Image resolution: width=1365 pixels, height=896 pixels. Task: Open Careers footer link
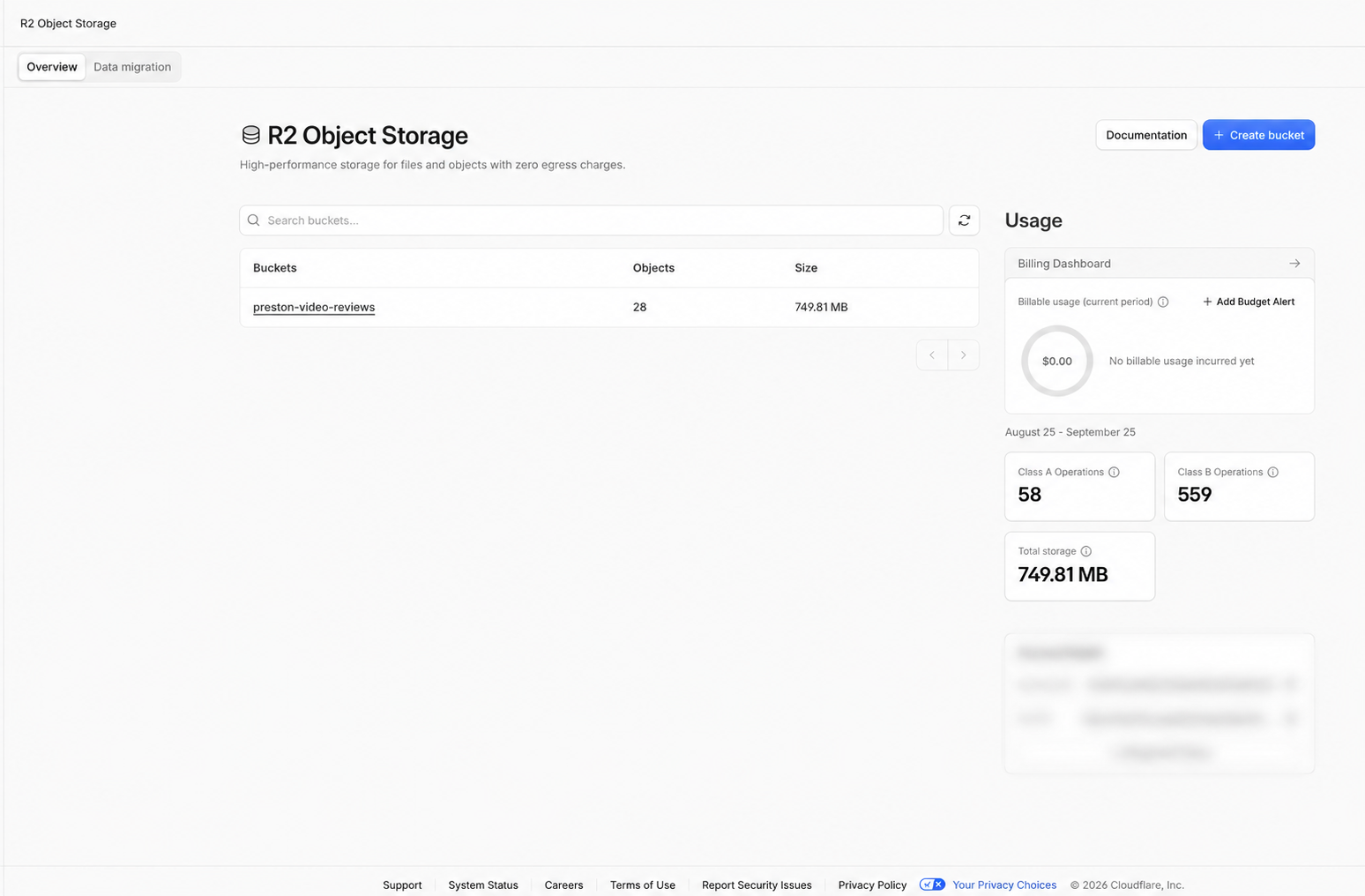pos(563,885)
